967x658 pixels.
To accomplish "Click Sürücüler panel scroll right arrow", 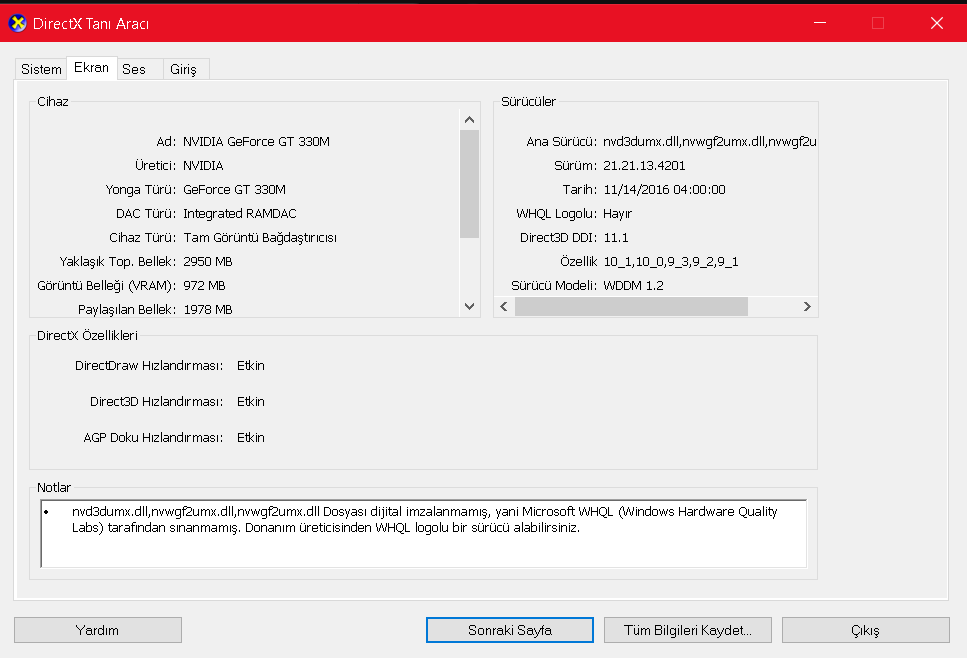I will 807,306.
